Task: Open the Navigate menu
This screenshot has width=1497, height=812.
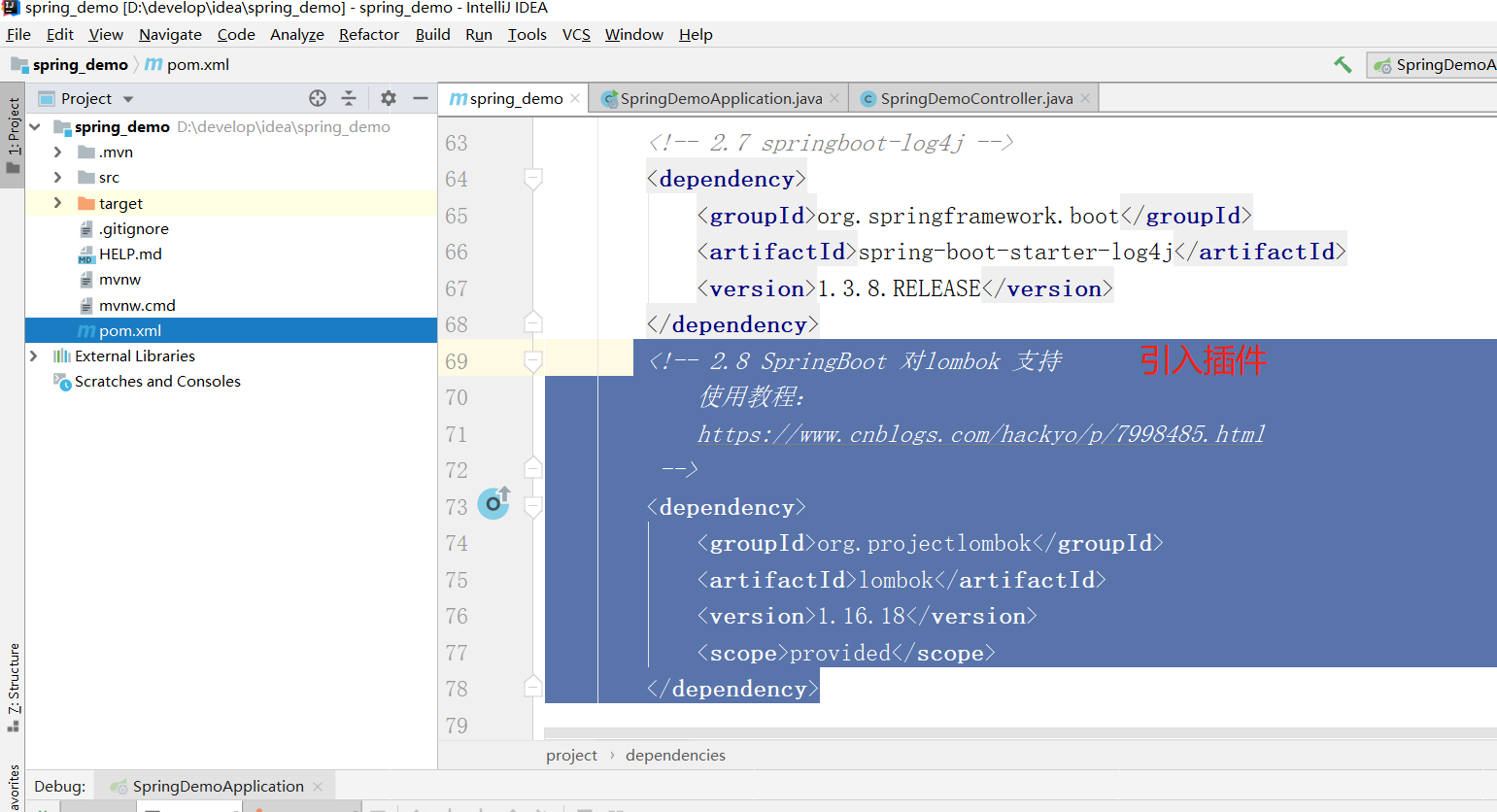Action: coord(170,35)
